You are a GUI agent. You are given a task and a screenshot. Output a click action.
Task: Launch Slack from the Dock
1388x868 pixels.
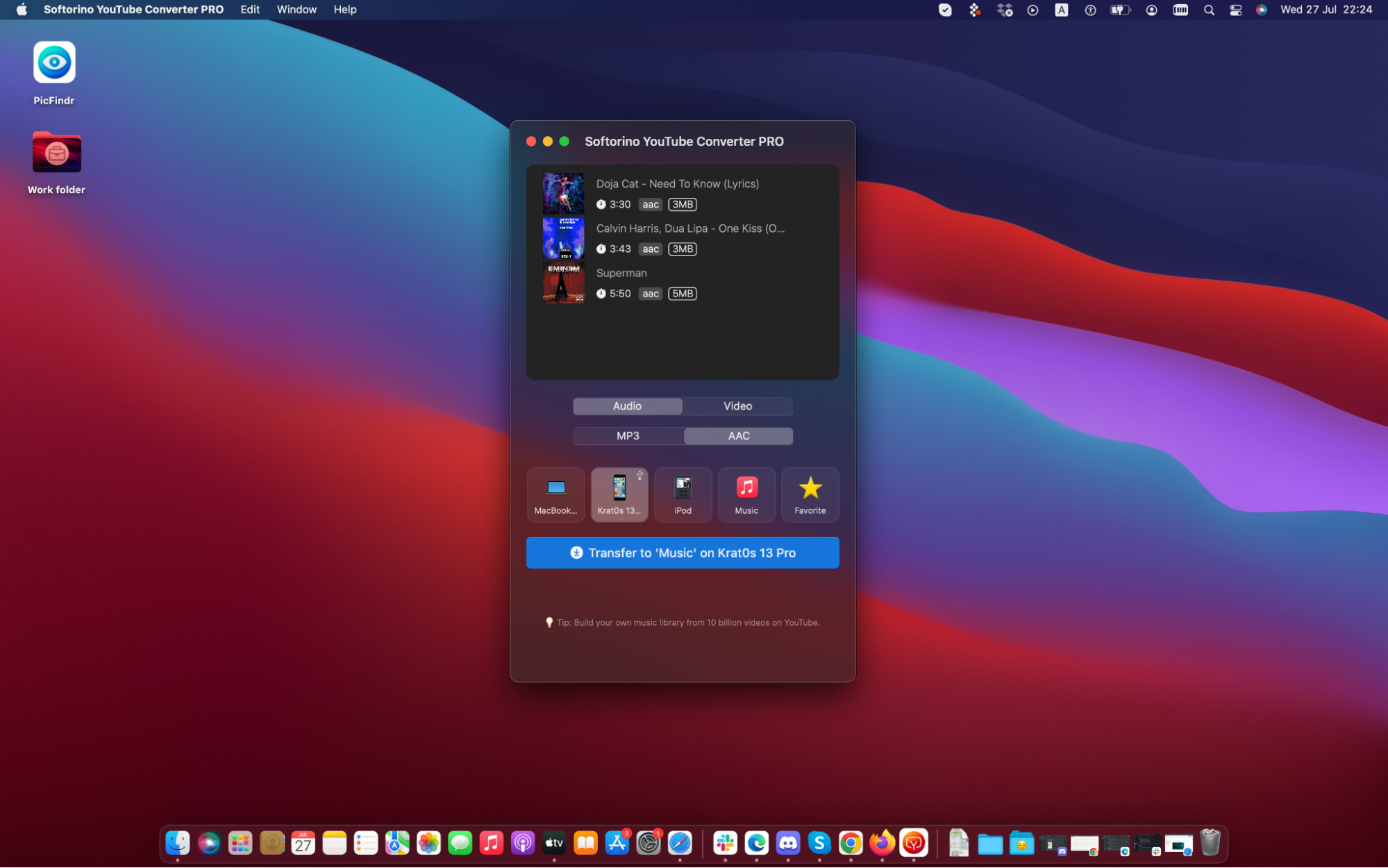click(725, 843)
